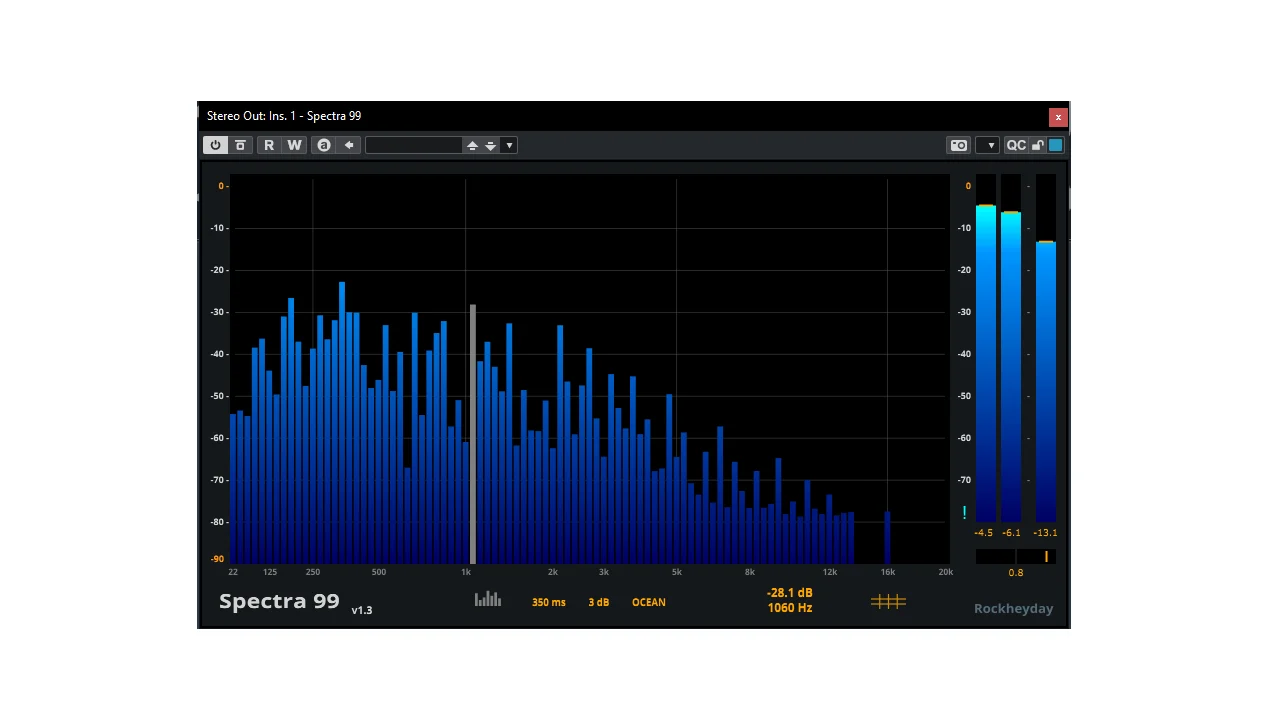Click the v1.3 version label
Viewport: 1280px width, 720px height.
[x=362, y=610]
